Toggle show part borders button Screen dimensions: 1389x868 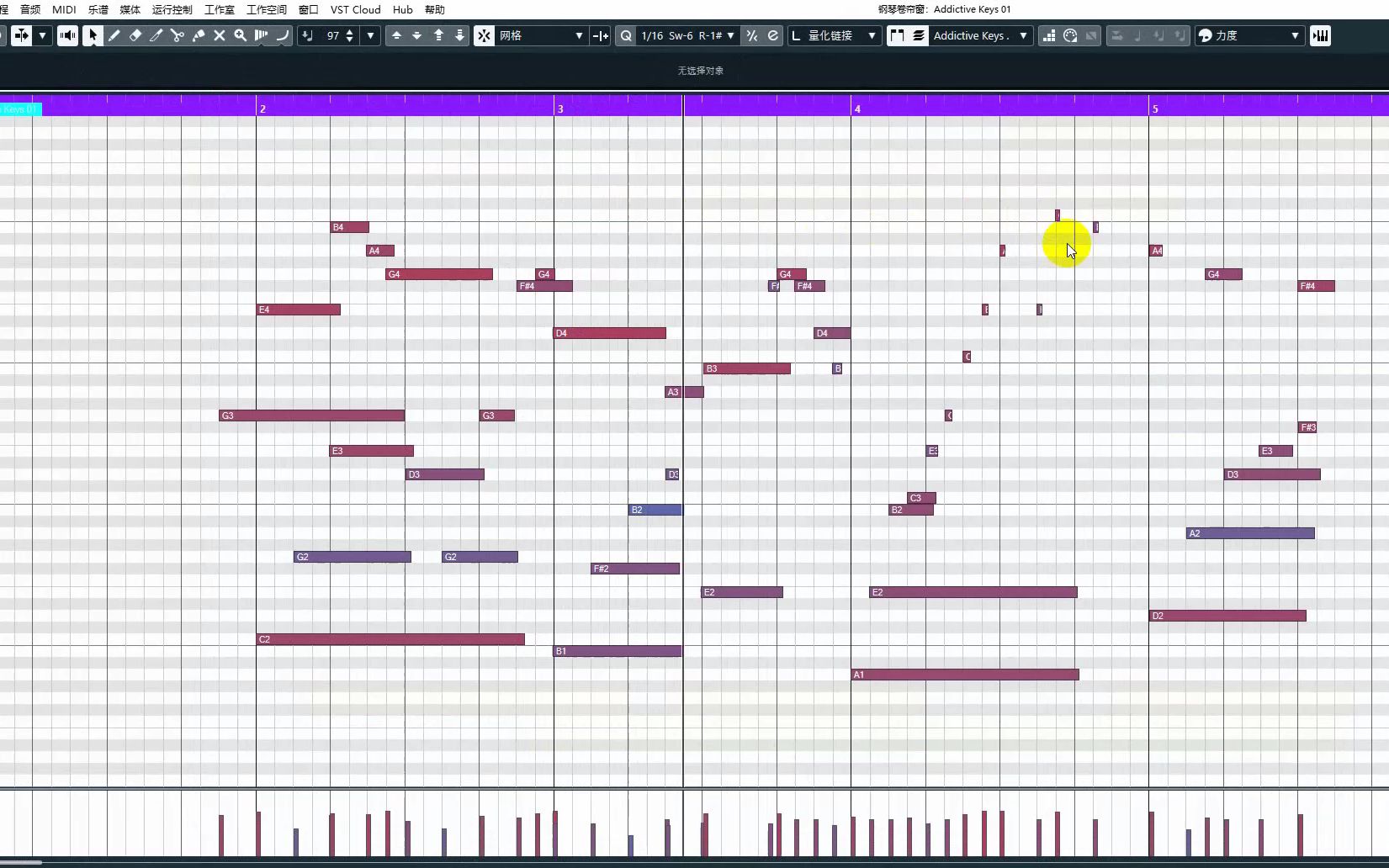tap(897, 35)
